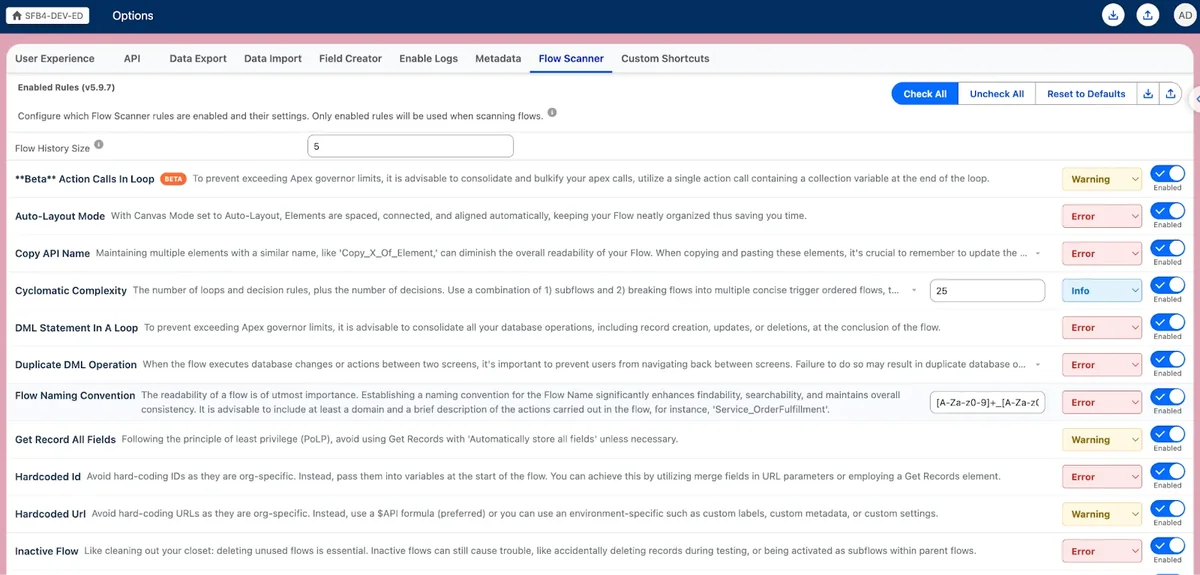The image size is (1200, 575).
Task: Select the Field Creator tab
Action: 350,58
